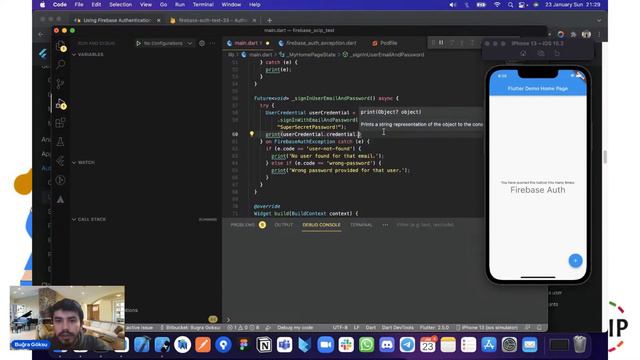Image resolution: width=640 pixels, height=360 pixels.
Task: Click the iPhone 13 device selector in status bar
Action: click(x=487, y=327)
